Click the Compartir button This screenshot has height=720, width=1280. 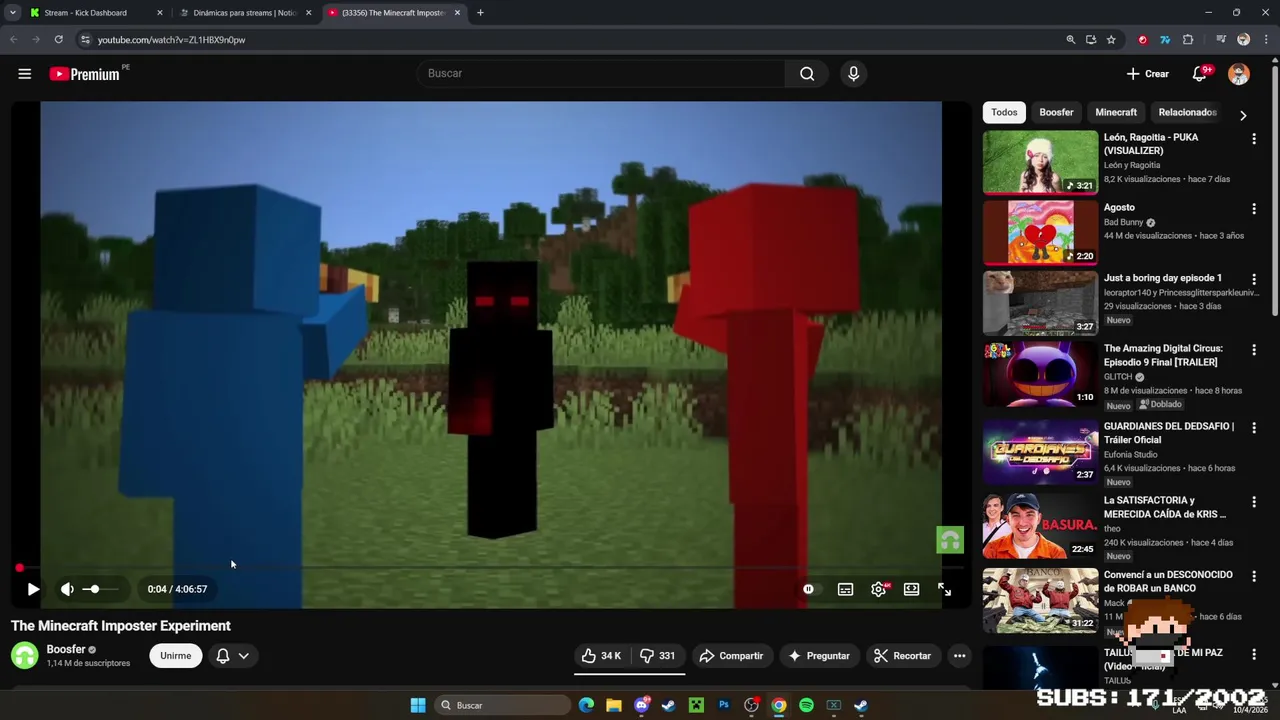(731, 656)
